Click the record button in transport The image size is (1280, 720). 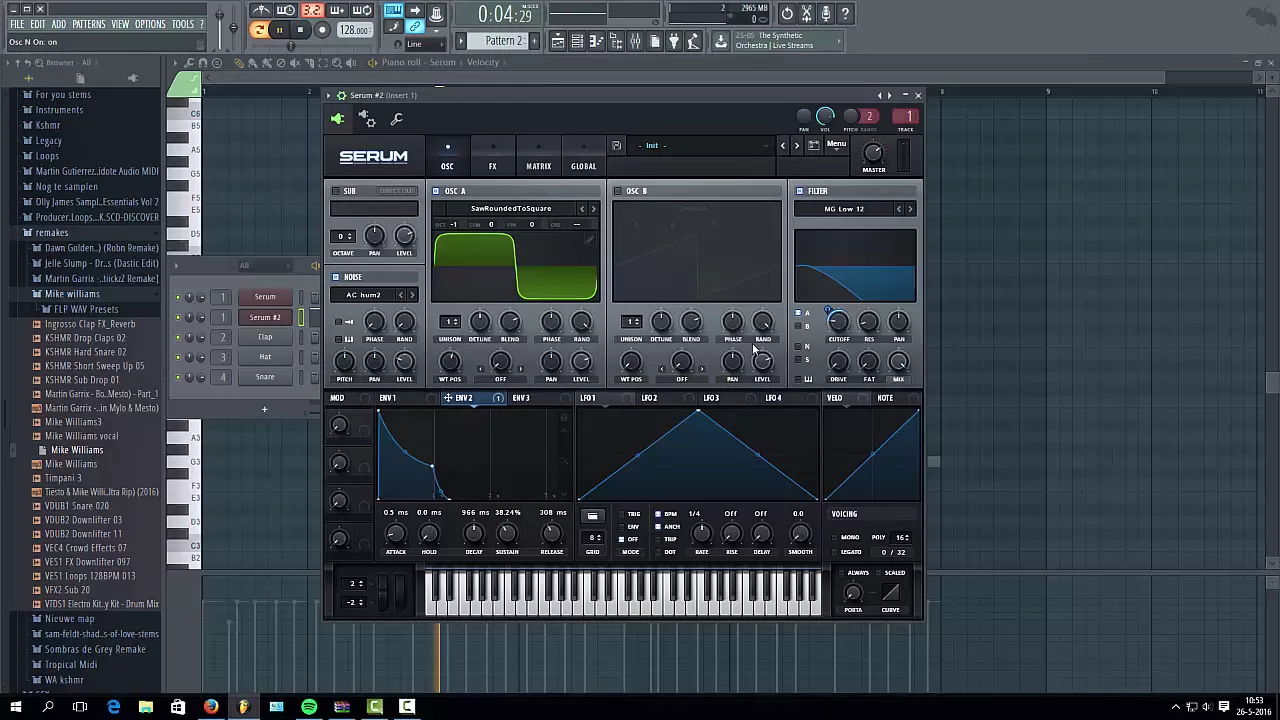322,30
